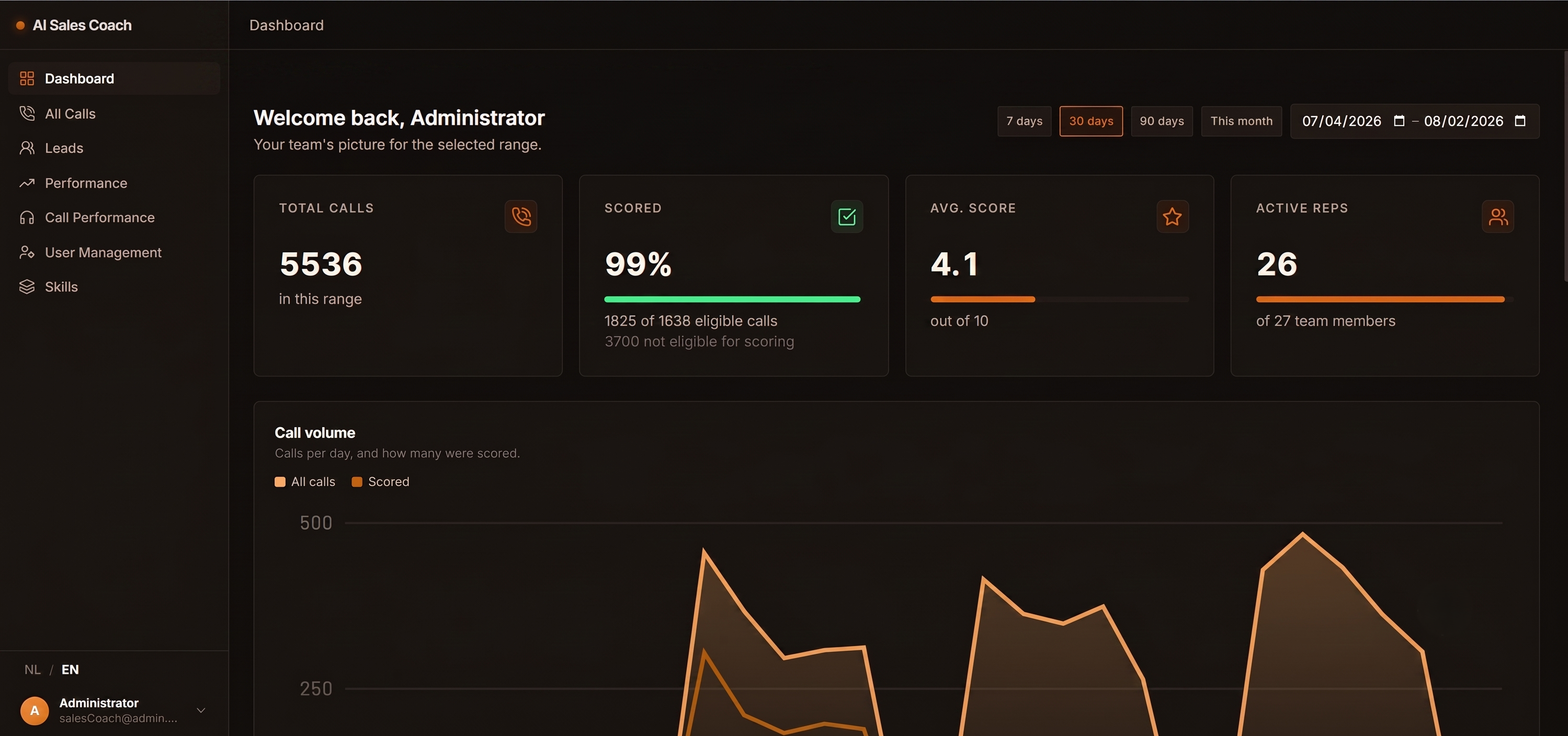
Task: Toggle the All calls legend series
Action: tap(305, 482)
